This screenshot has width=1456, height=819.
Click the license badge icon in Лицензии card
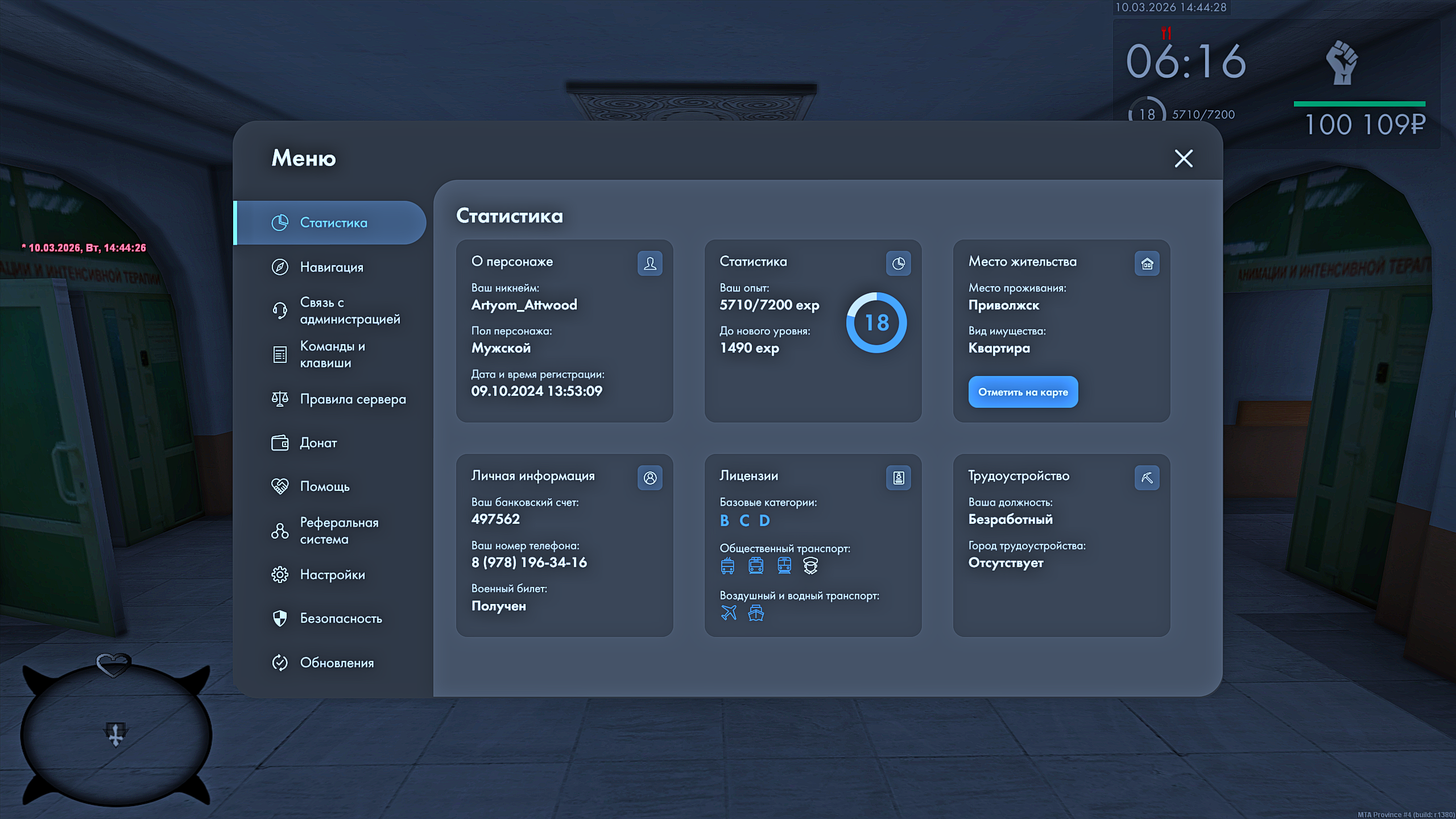click(898, 478)
